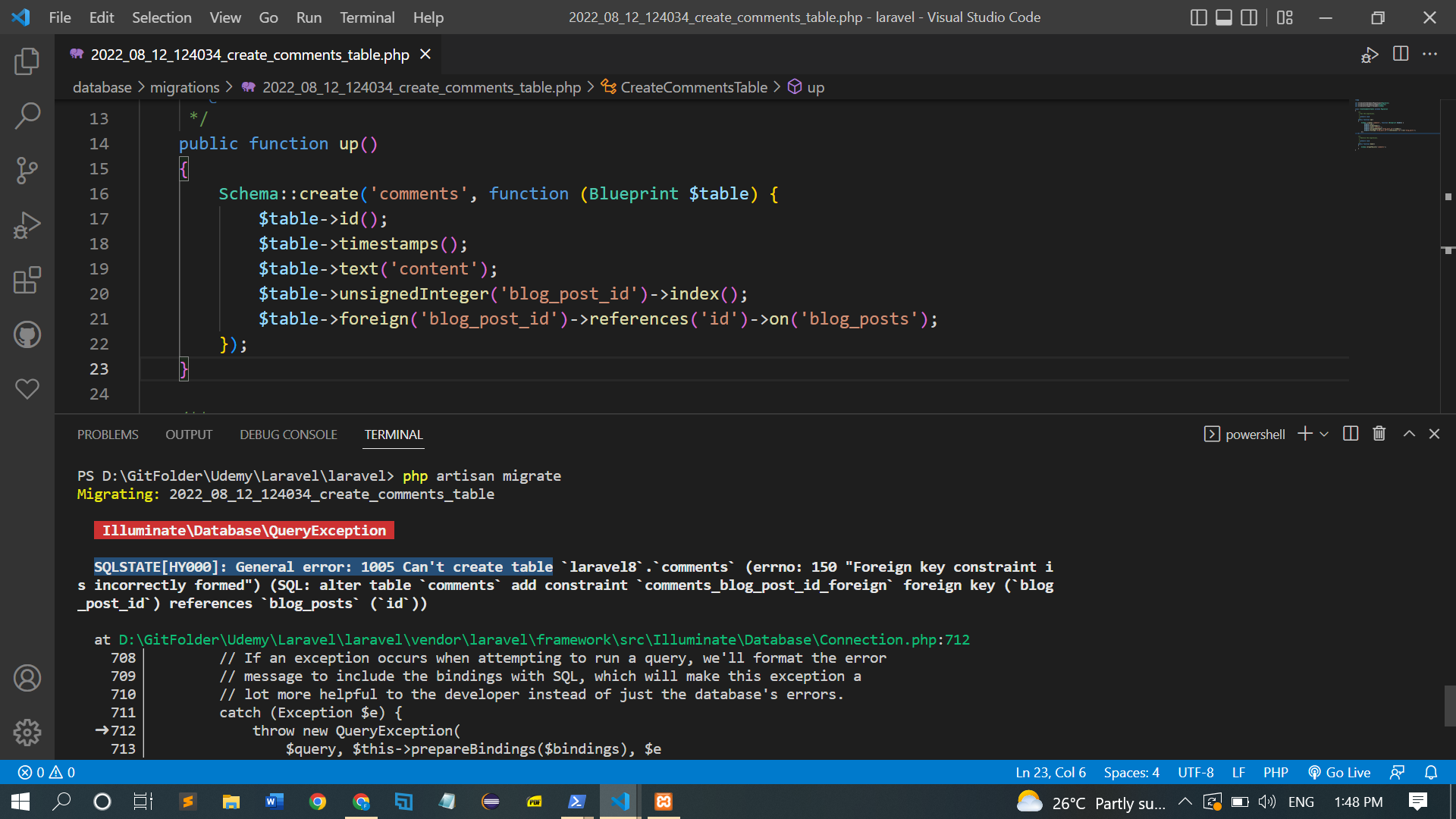Open the Run menu

pyautogui.click(x=309, y=17)
